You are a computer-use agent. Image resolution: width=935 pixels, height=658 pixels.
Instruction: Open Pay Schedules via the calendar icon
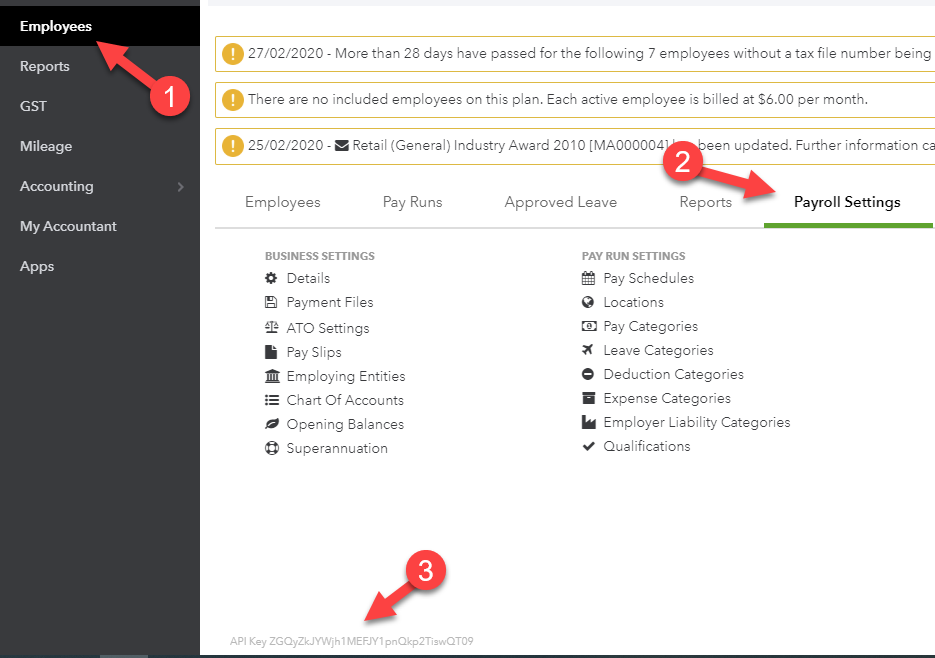pos(590,278)
